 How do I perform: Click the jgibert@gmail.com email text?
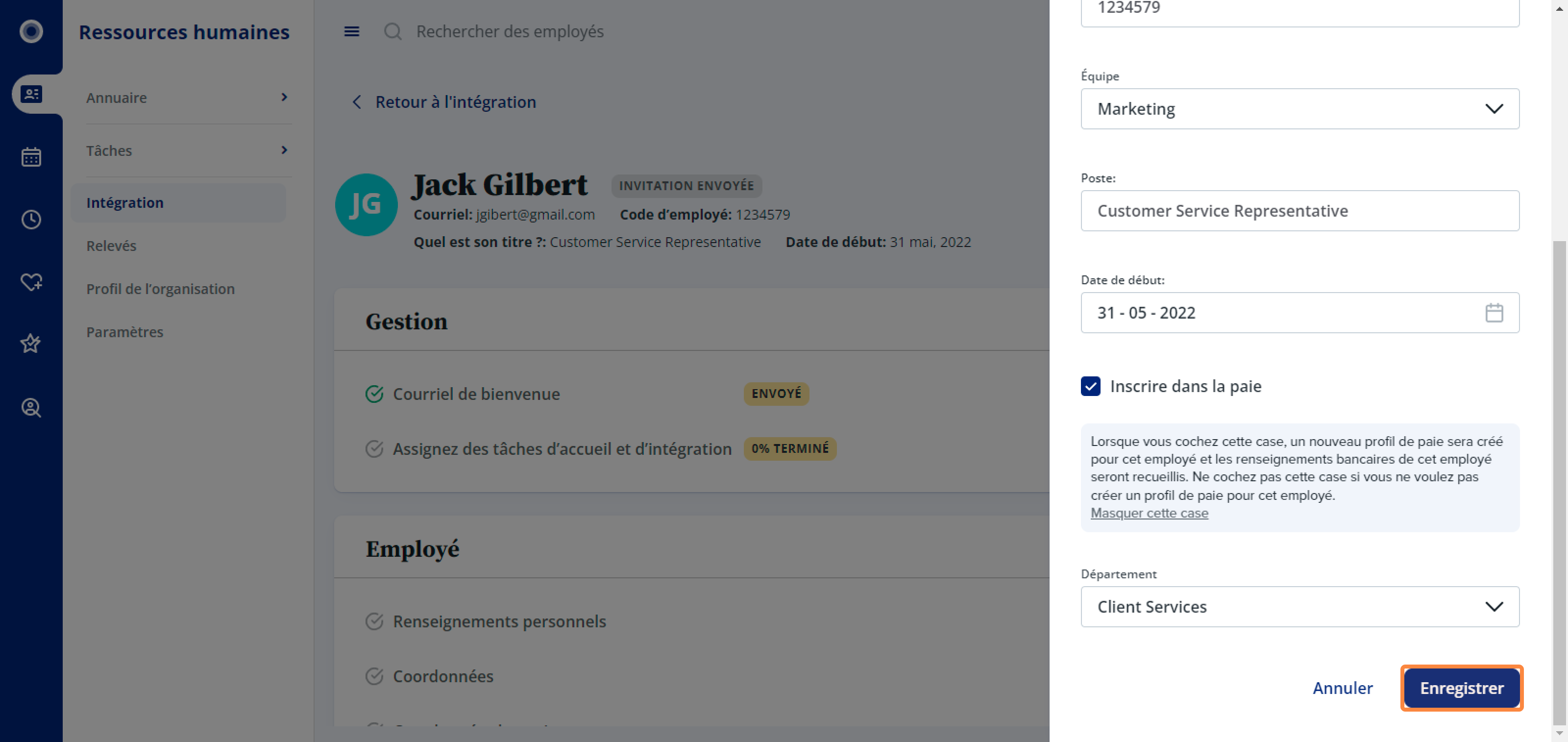(x=535, y=215)
